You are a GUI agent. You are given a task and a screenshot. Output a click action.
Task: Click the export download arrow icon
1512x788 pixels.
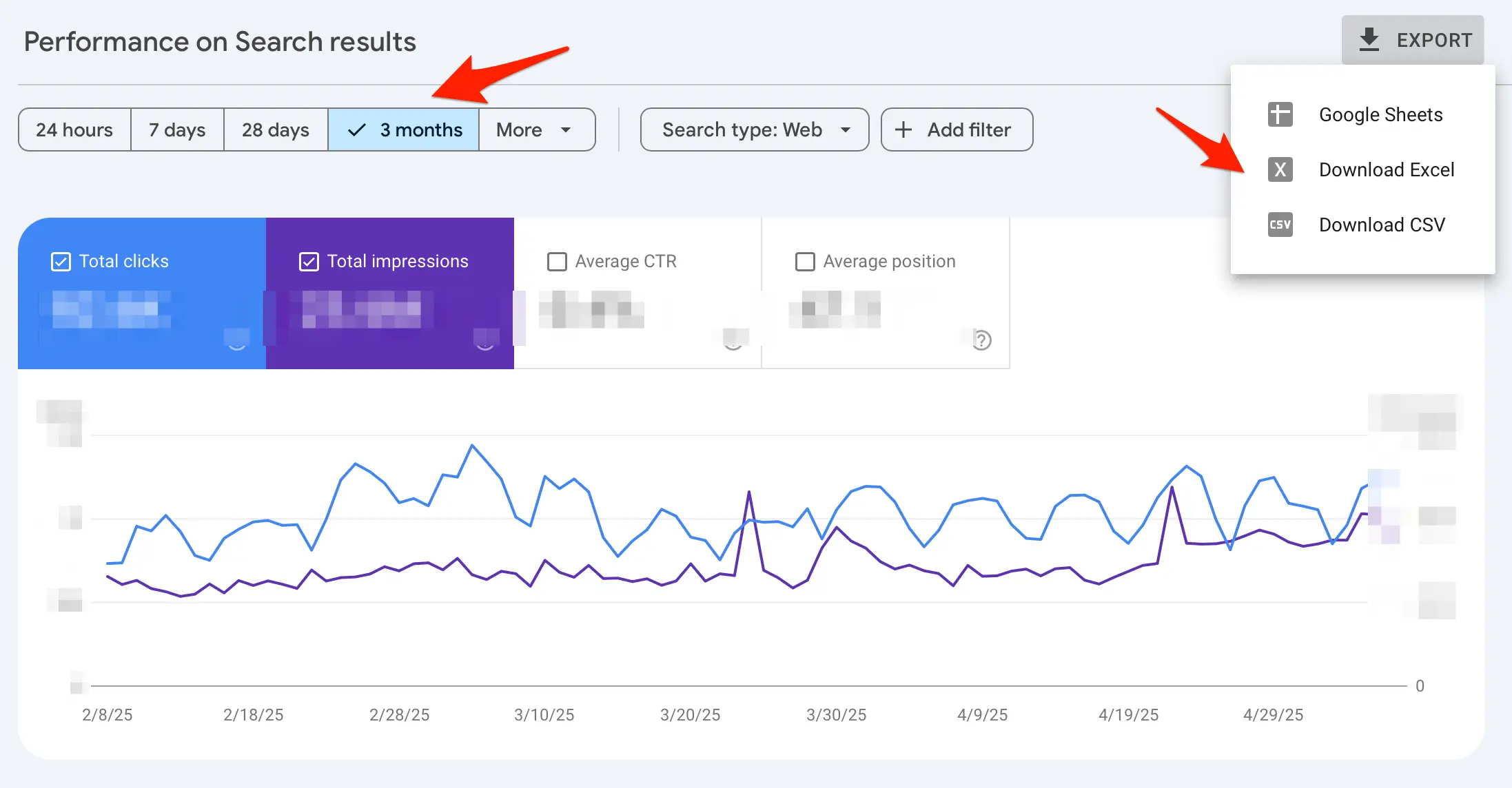point(1369,40)
